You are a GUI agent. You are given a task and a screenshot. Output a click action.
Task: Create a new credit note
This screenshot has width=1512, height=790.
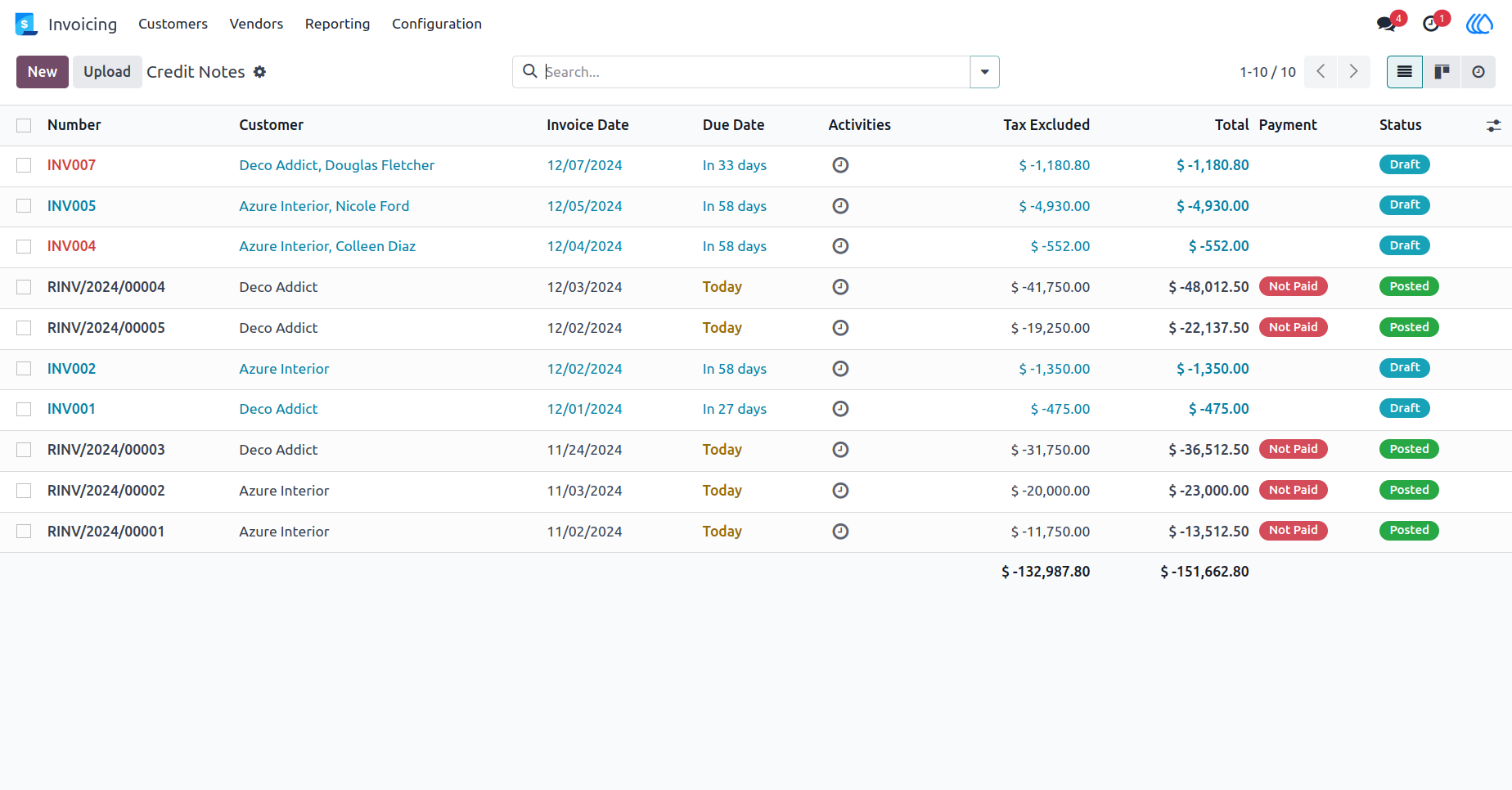tap(43, 72)
